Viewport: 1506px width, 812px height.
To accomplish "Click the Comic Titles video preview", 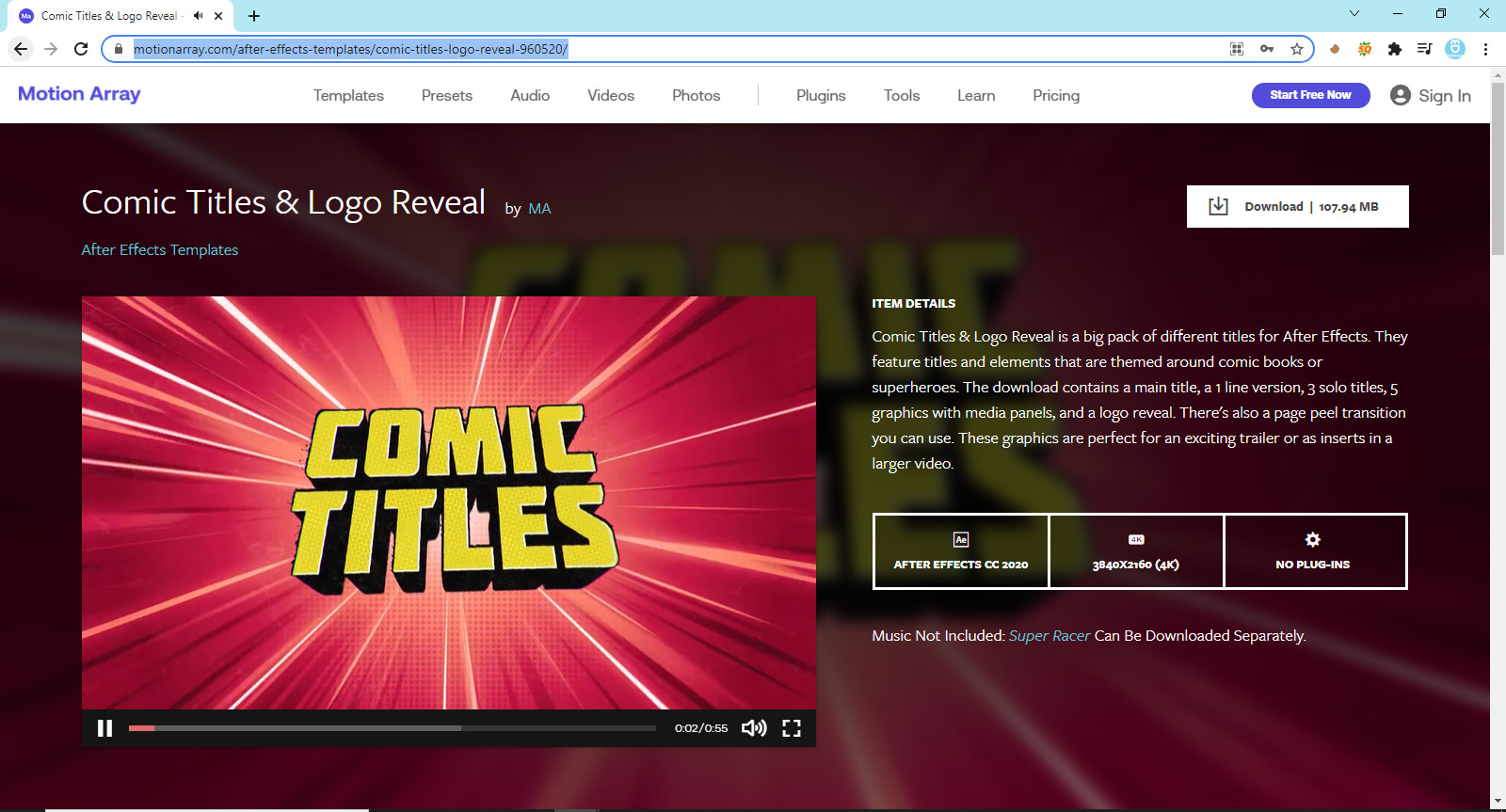I will click(x=449, y=503).
